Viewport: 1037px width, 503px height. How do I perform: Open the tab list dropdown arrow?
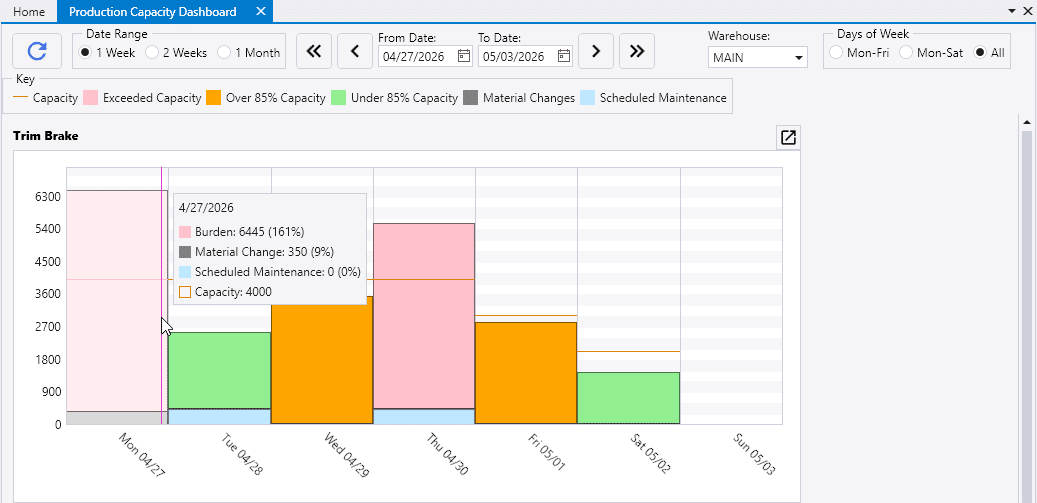pyautogui.click(x=1012, y=9)
